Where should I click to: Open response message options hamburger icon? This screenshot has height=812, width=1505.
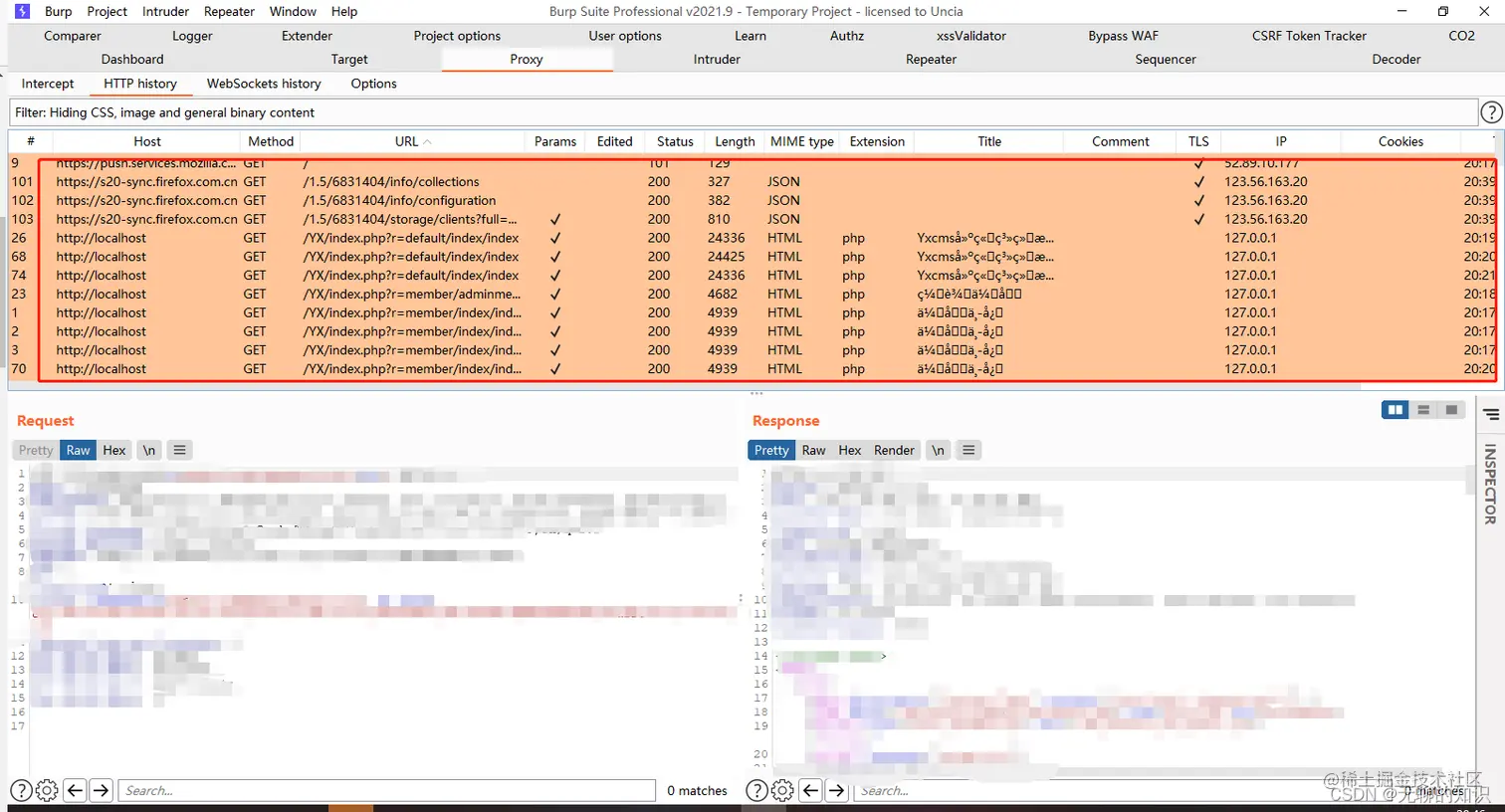click(x=968, y=450)
